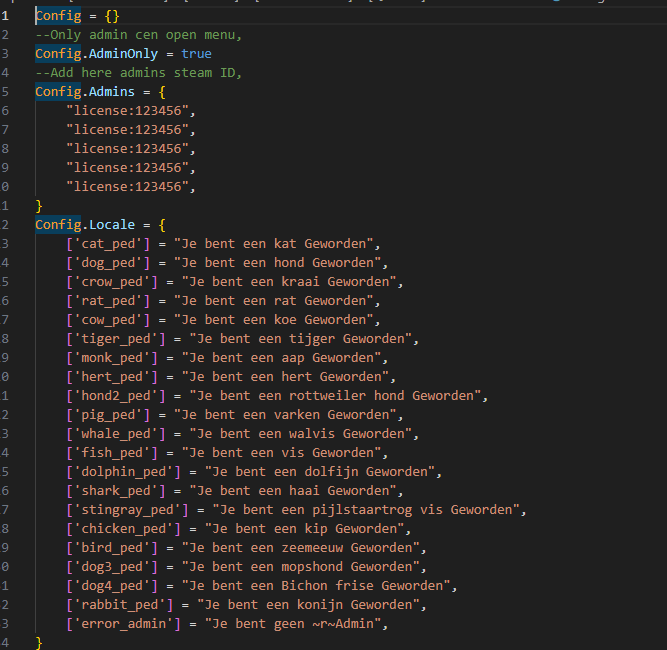667x650 pixels.
Task: Click the ['hond2_ped'] key
Action: pos(116,396)
